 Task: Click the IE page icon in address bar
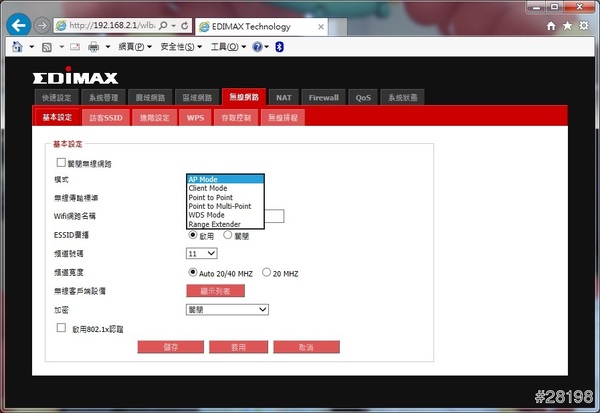coord(61,26)
